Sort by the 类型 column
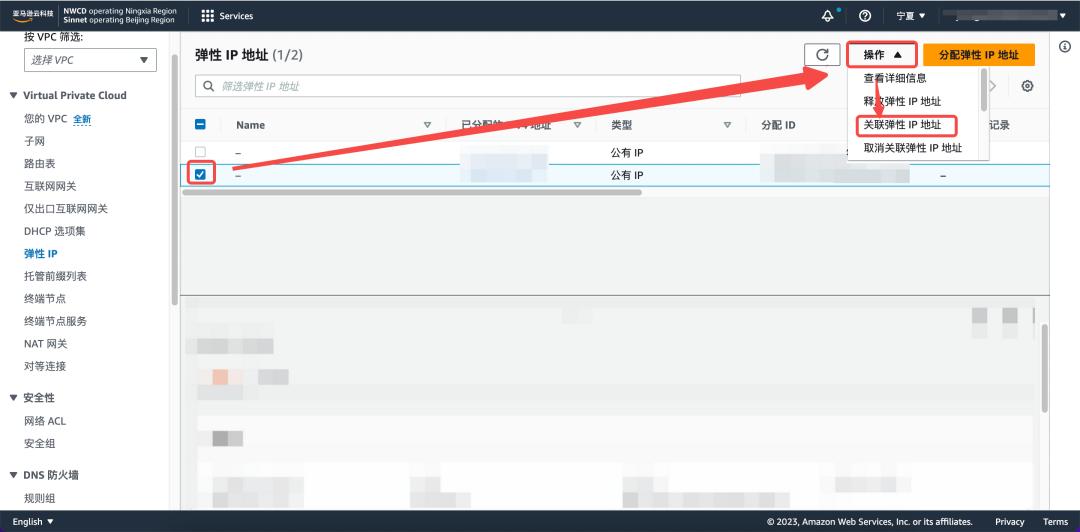This screenshot has width=1080, height=532. 727,125
